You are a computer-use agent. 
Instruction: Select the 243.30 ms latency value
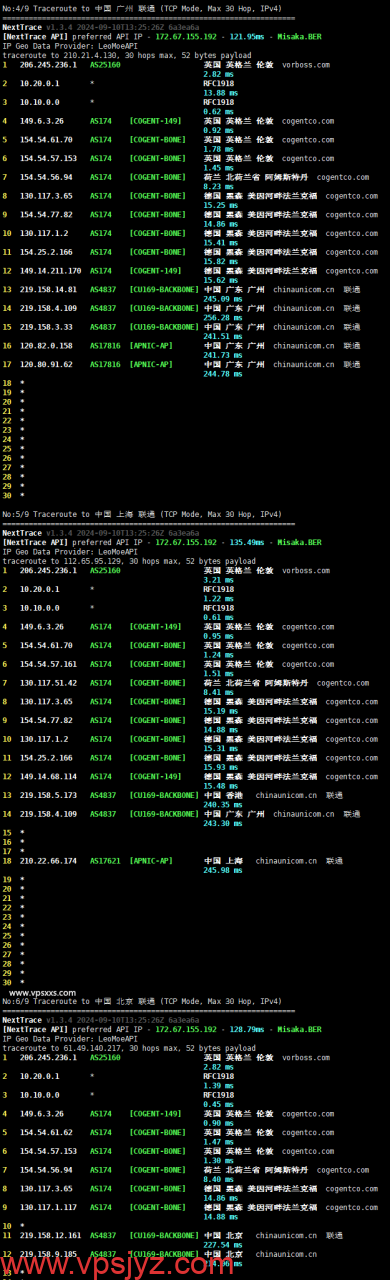(x=222, y=823)
